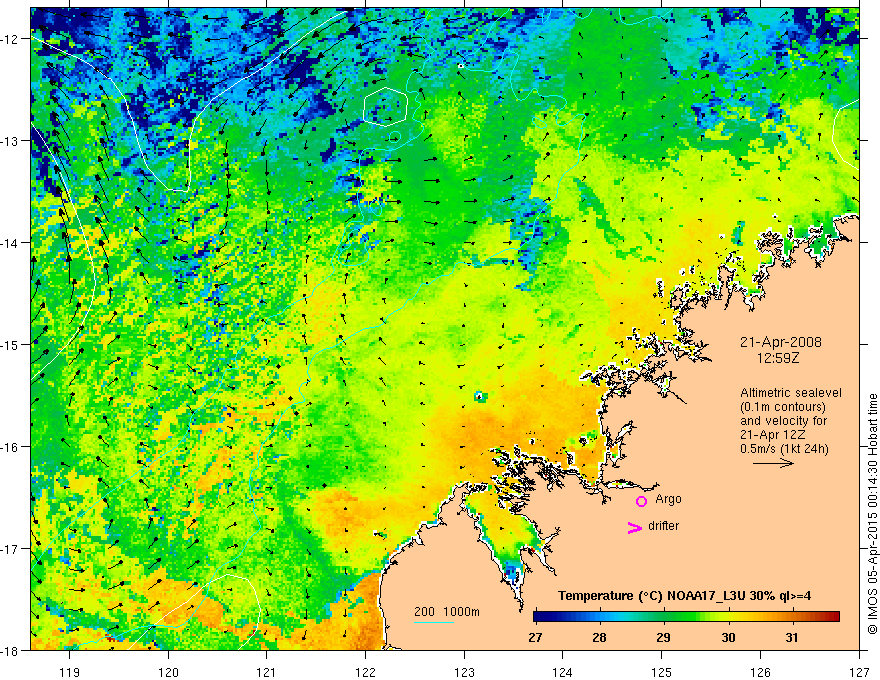The height and width of the screenshot is (680, 880).
Task: Click longitude axis label 120
Action: (168, 672)
